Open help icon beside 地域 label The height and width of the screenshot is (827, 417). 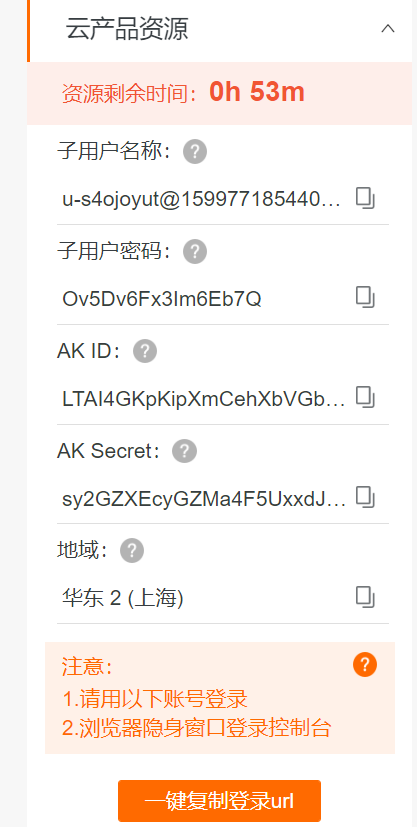132,551
